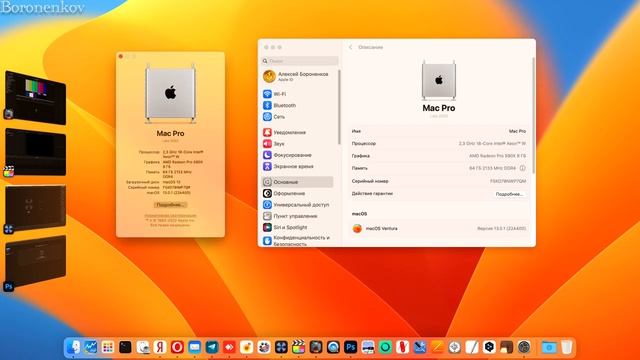Viewport: 640px width, 360px height.
Task: Click the info icon beside Память
Action: 522,168
